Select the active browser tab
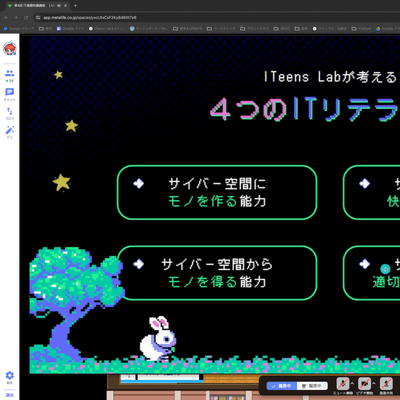Screen dimensions: 400x400 tap(37, 6)
